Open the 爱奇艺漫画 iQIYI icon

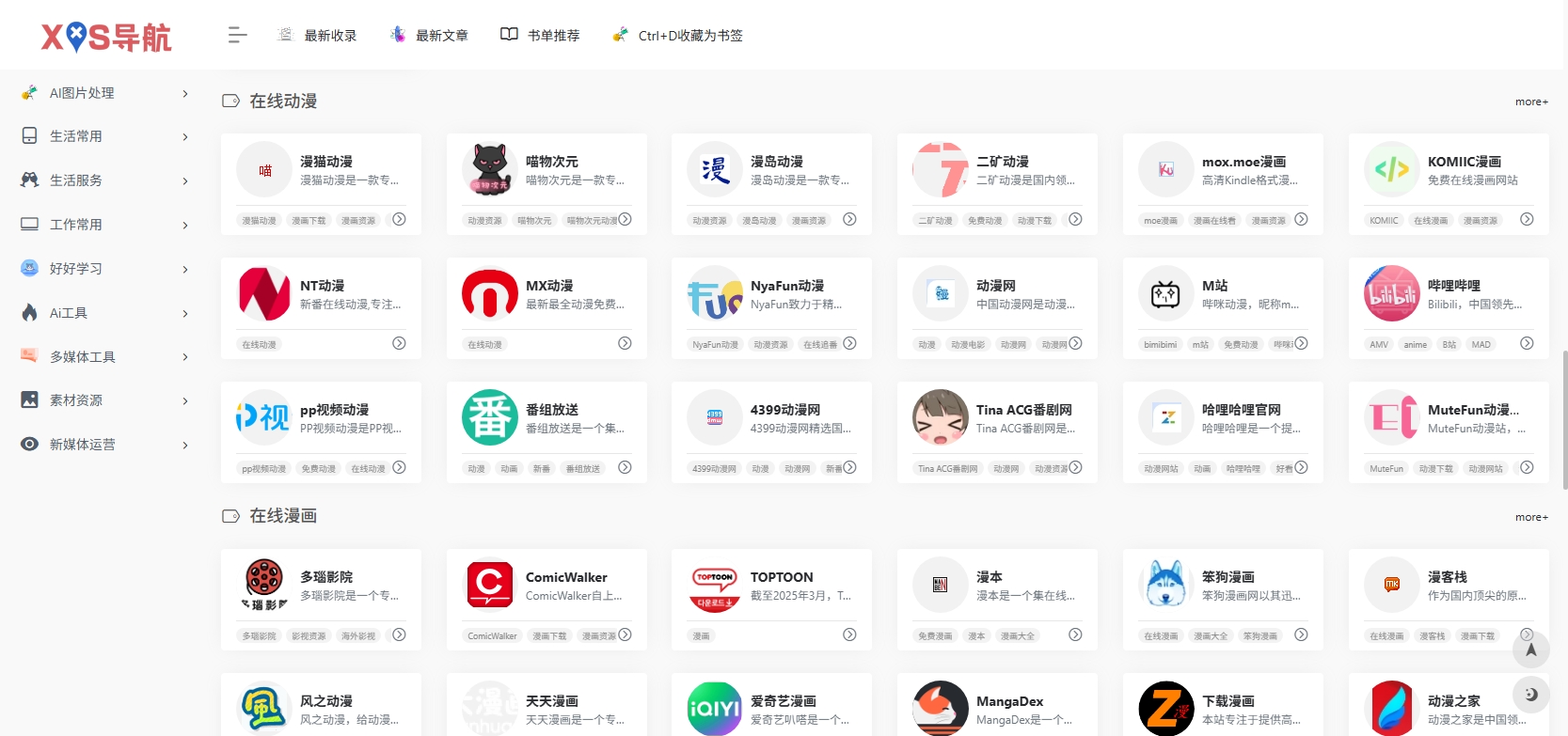click(x=715, y=708)
